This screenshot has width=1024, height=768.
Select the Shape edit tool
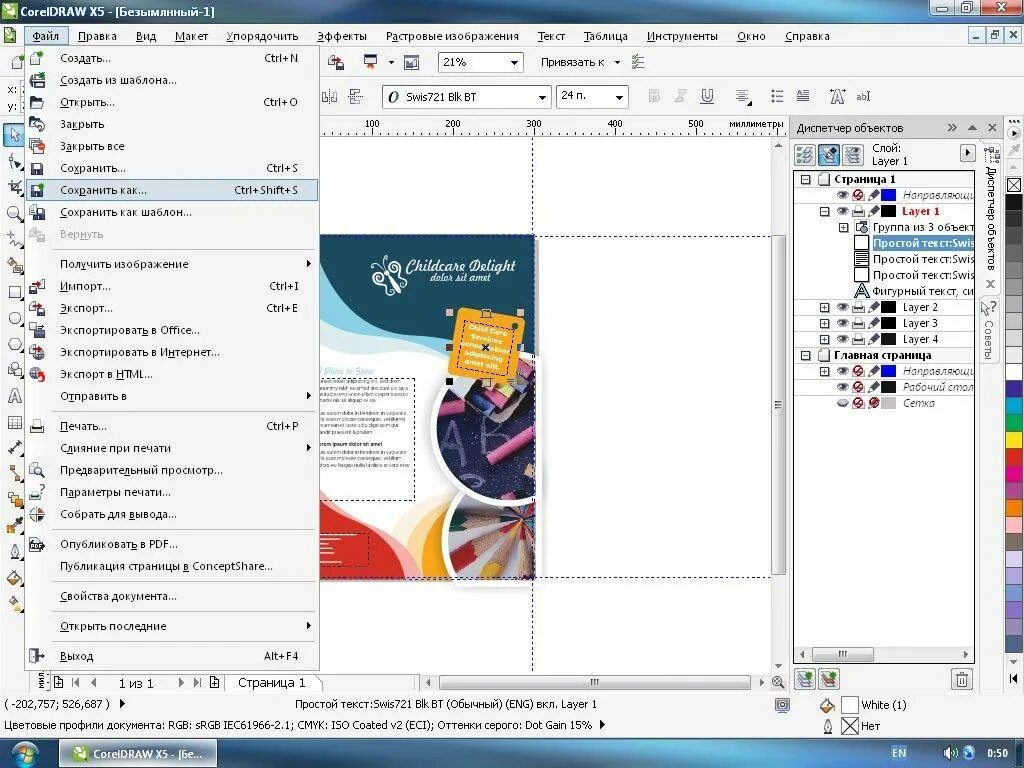14,161
